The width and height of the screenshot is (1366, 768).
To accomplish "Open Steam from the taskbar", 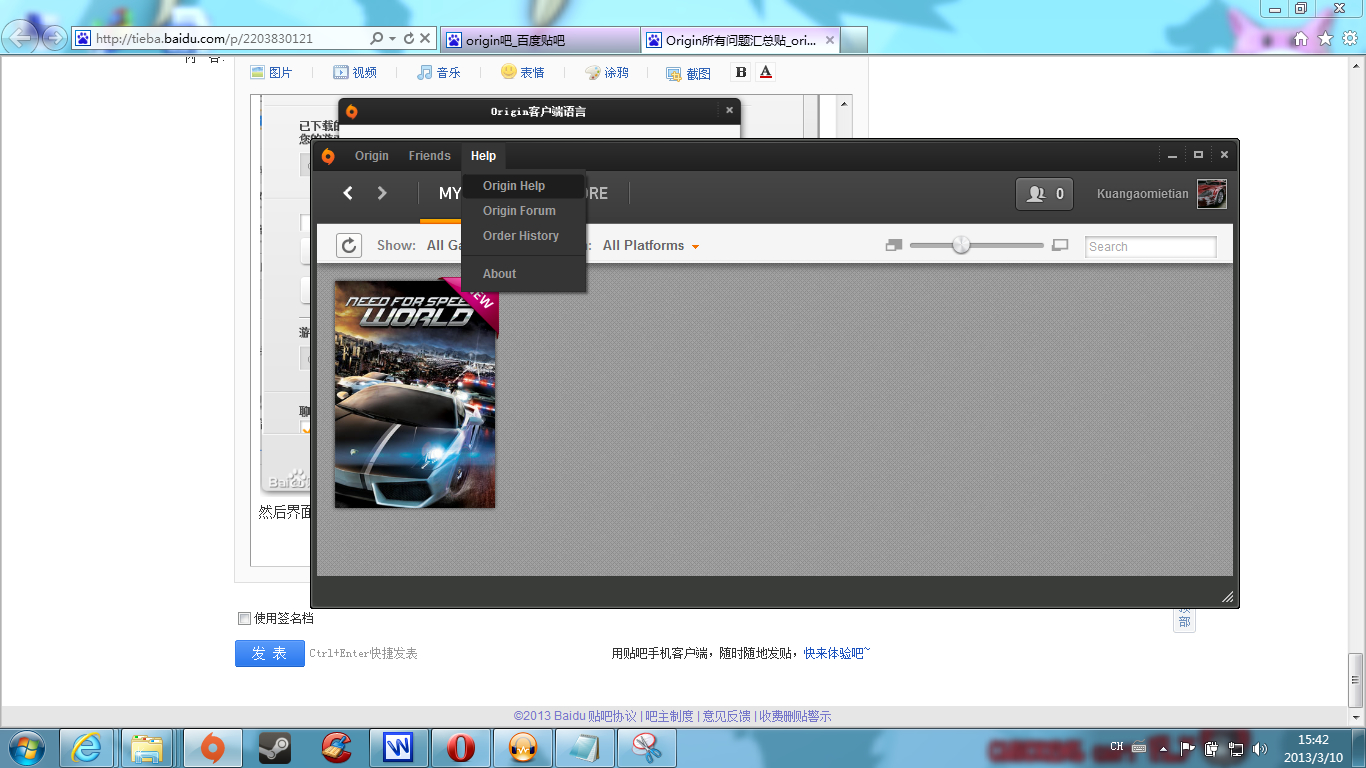I will (275, 748).
